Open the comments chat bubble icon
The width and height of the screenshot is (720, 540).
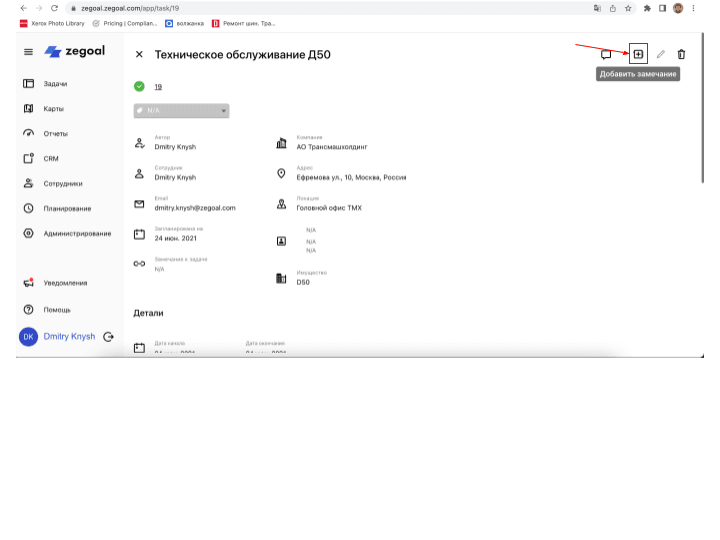point(606,54)
